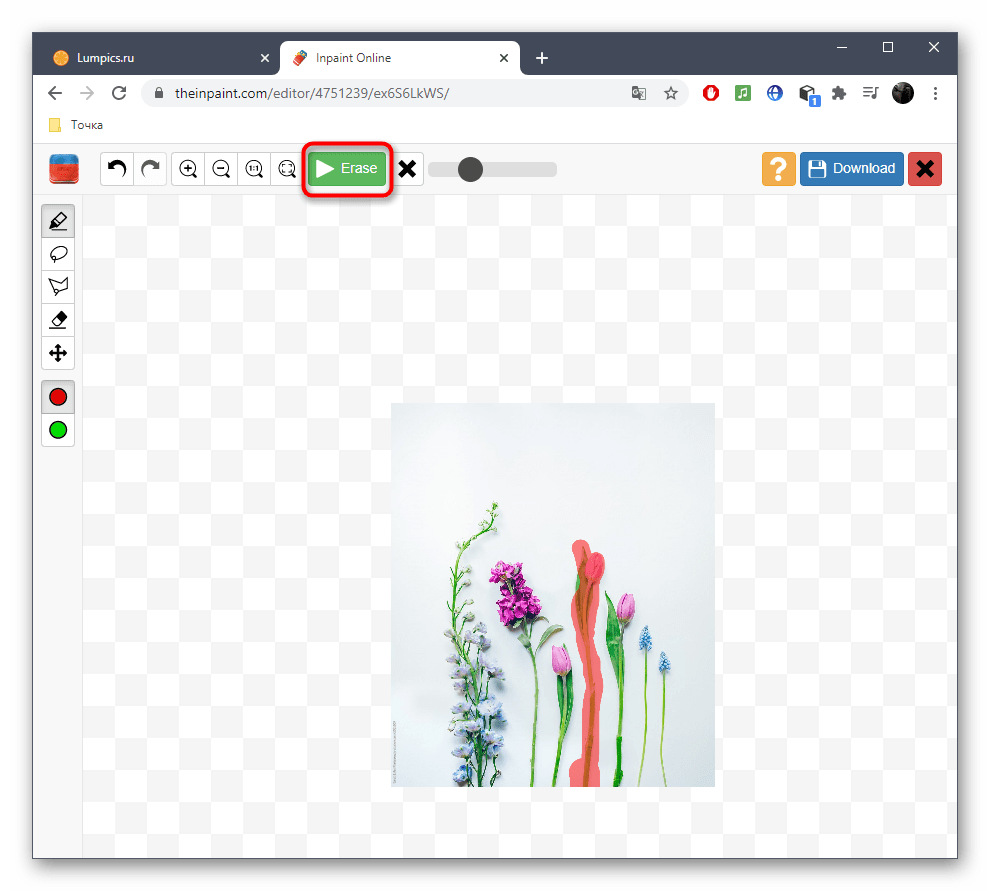990x891 pixels.
Task: Choose the red mask marker color
Action: [58, 397]
